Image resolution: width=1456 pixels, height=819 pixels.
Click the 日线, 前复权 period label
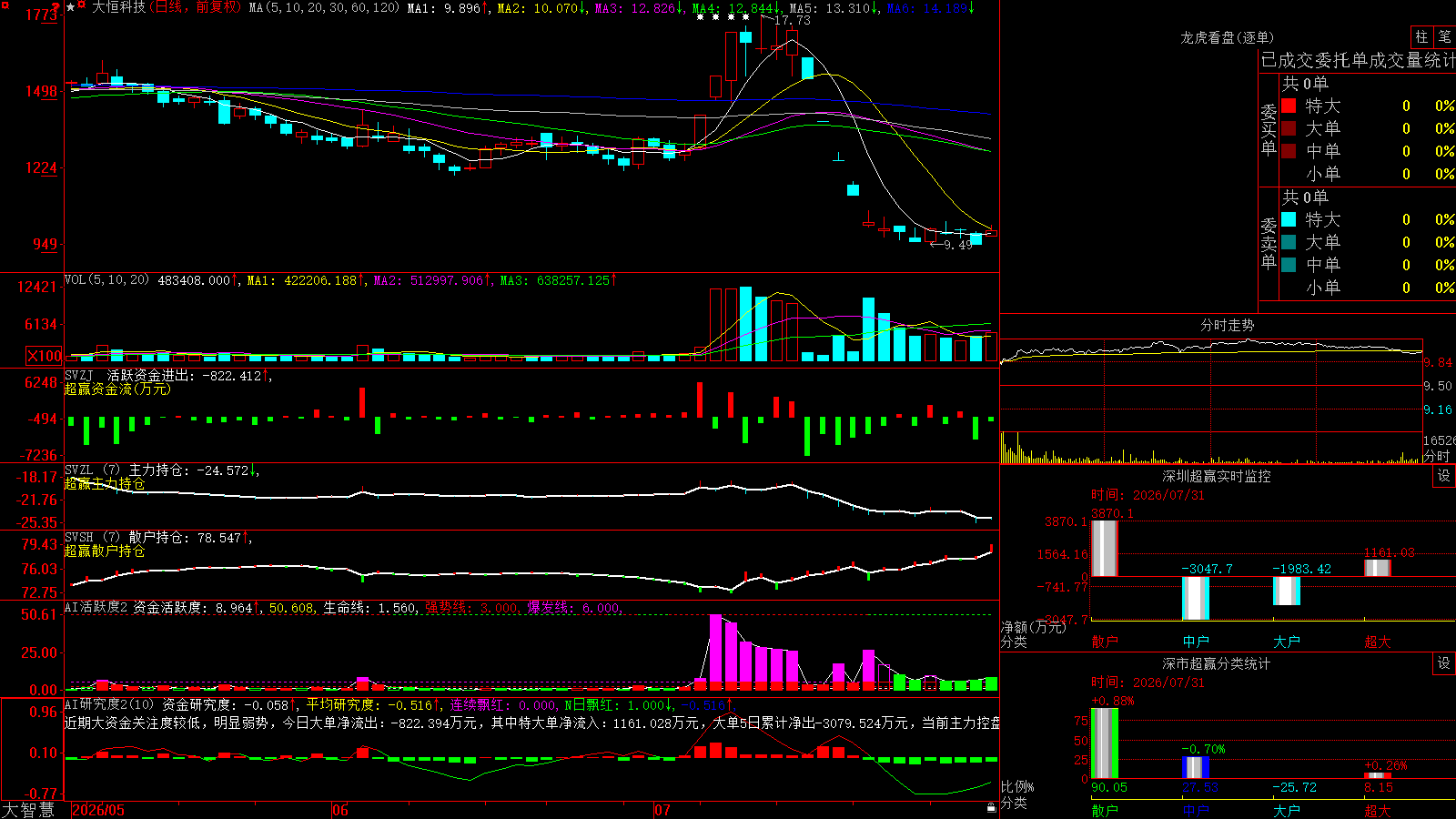[196, 7]
